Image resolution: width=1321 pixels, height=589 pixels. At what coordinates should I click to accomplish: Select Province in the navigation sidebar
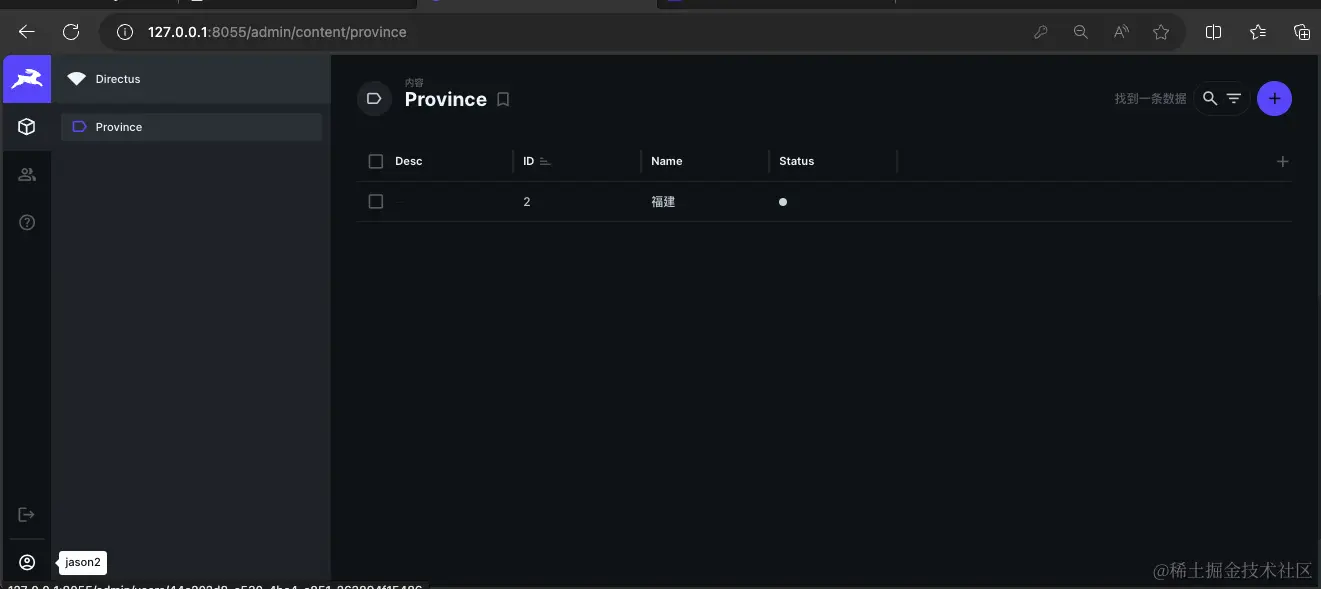coord(118,126)
